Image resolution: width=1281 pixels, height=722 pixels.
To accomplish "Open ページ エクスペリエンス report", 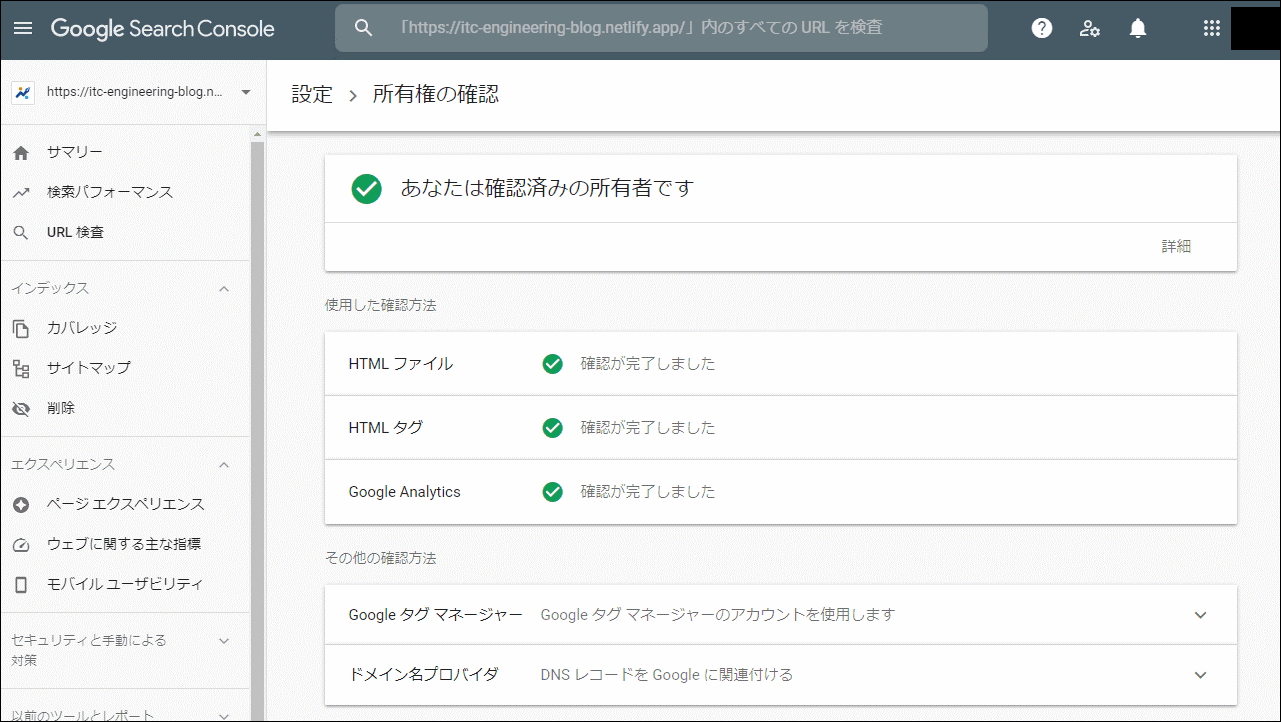I will click(x=126, y=504).
